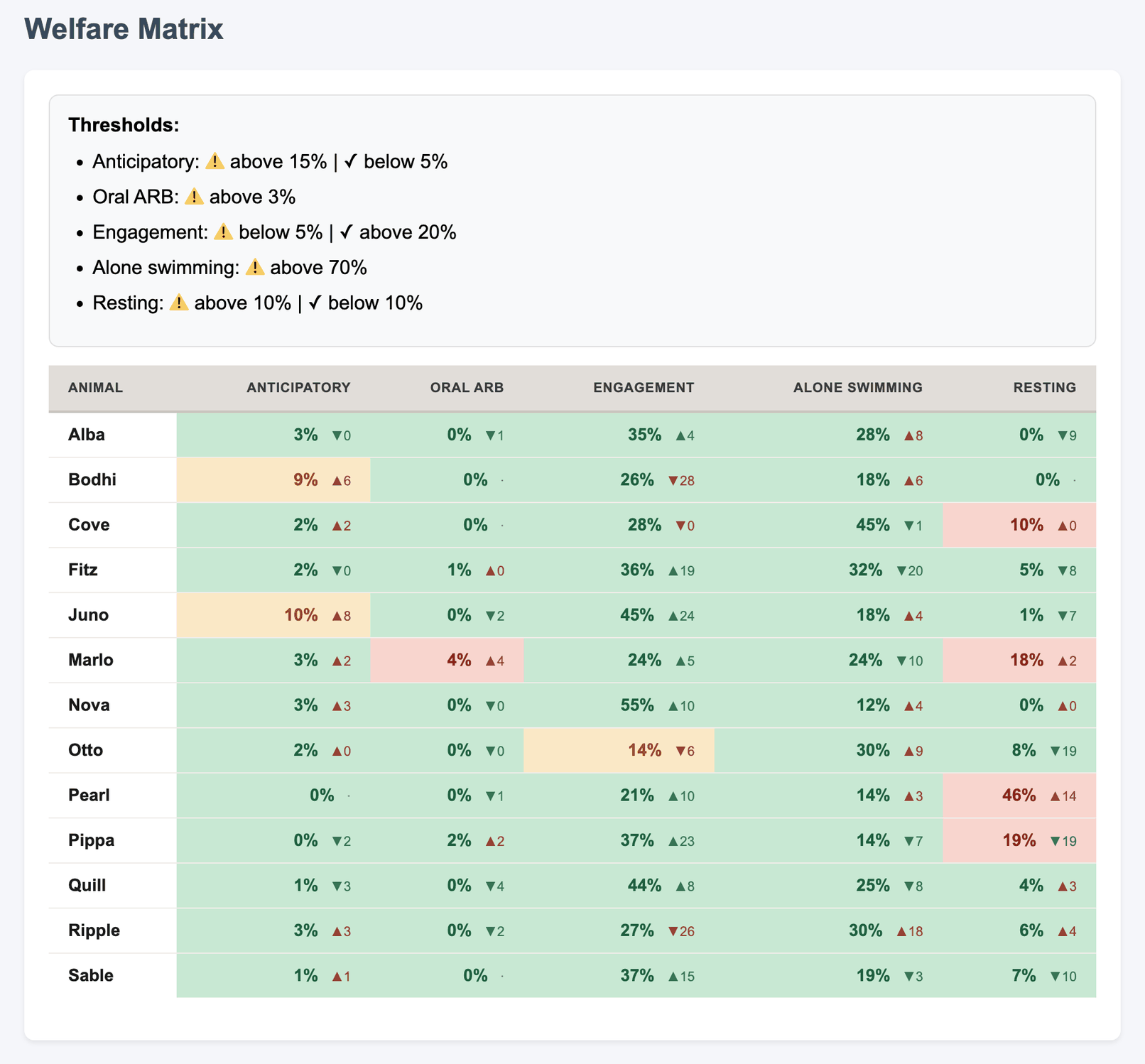1145x1064 pixels.
Task: Click the Resting threshold warning icon
Action: (x=179, y=303)
